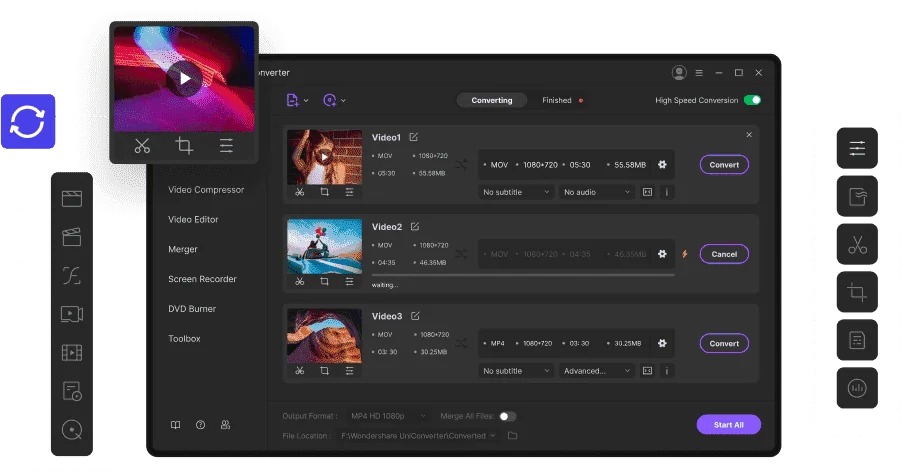Viewport: 902px width, 473px height.
Task: Show Video1 info icon
Action: pos(667,192)
